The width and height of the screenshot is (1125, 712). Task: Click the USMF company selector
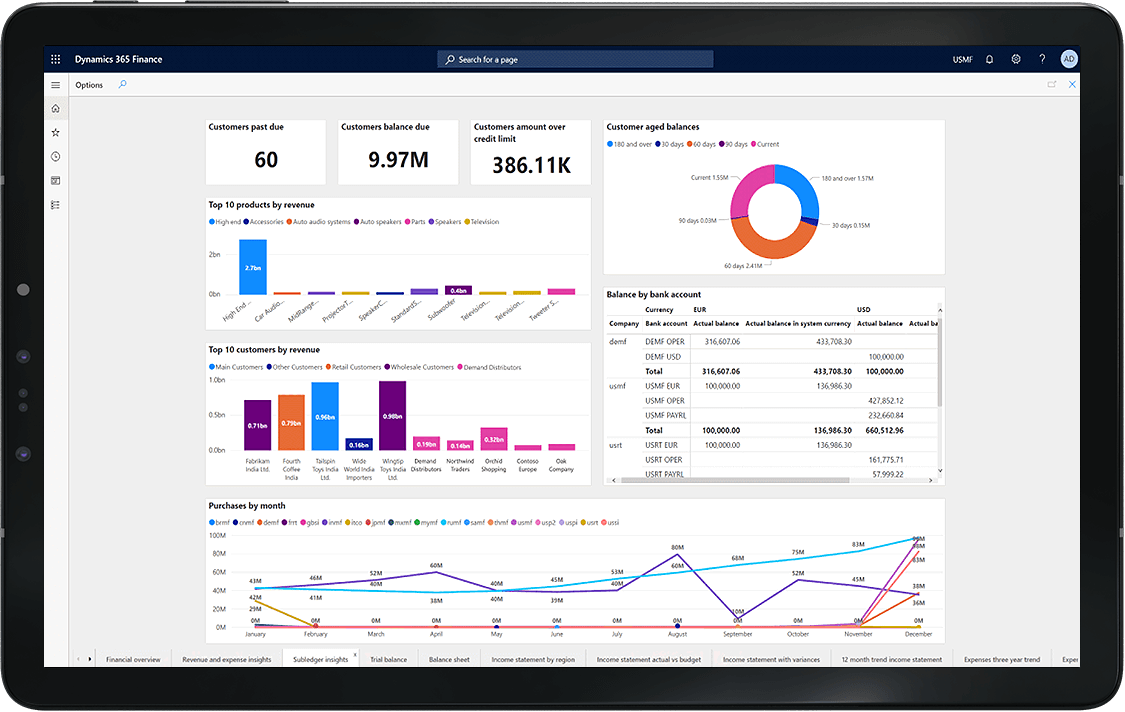(962, 60)
